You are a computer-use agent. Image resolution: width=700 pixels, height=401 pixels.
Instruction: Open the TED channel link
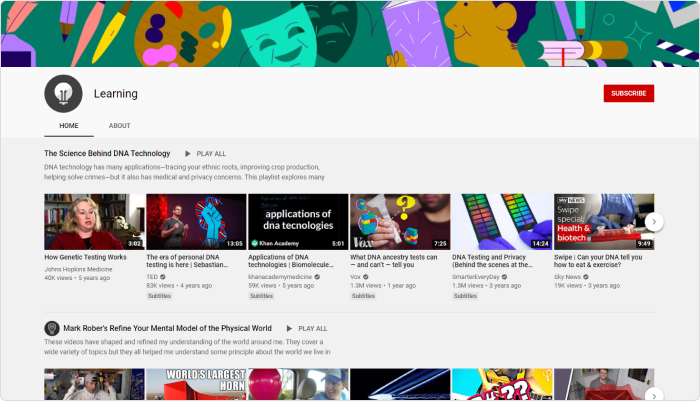coord(152,277)
